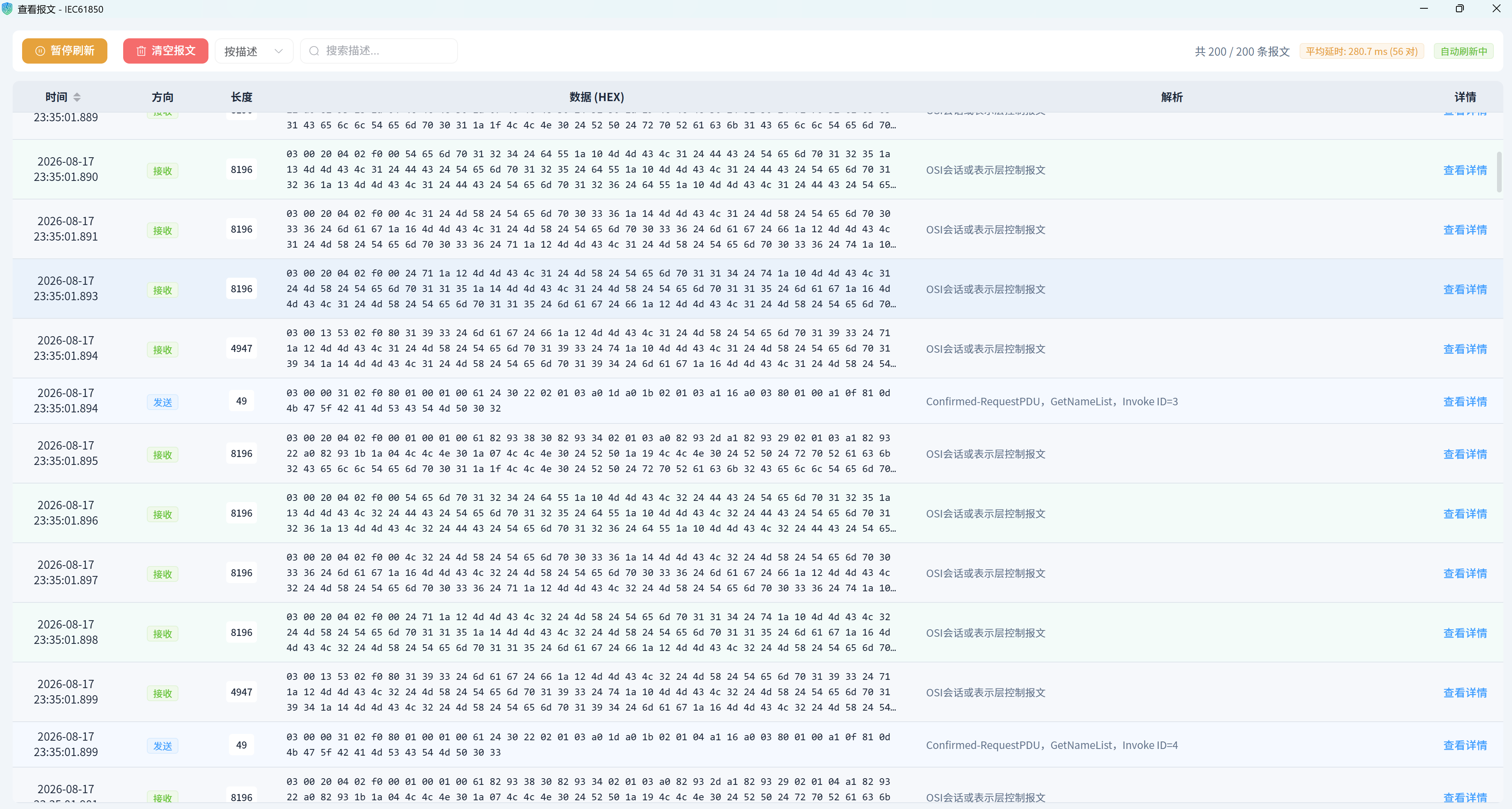Sort by 时间 column sort arrows
The height and width of the screenshot is (809, 1512).
click(x=77, y=97)
